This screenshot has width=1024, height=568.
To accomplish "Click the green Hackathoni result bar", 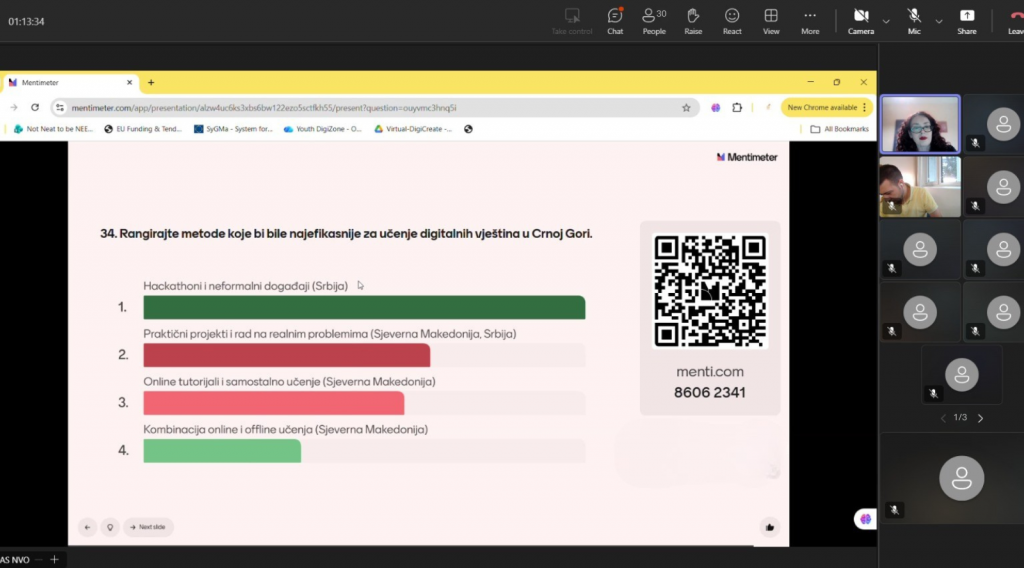I will [364, 307].
